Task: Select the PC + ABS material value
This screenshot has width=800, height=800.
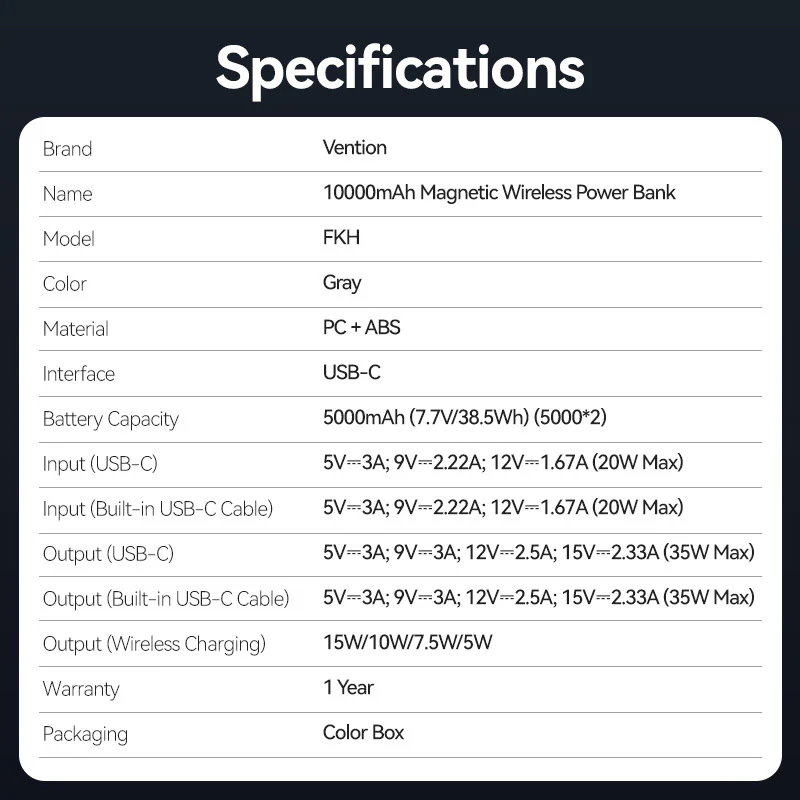Action: (x=361, y=328)
